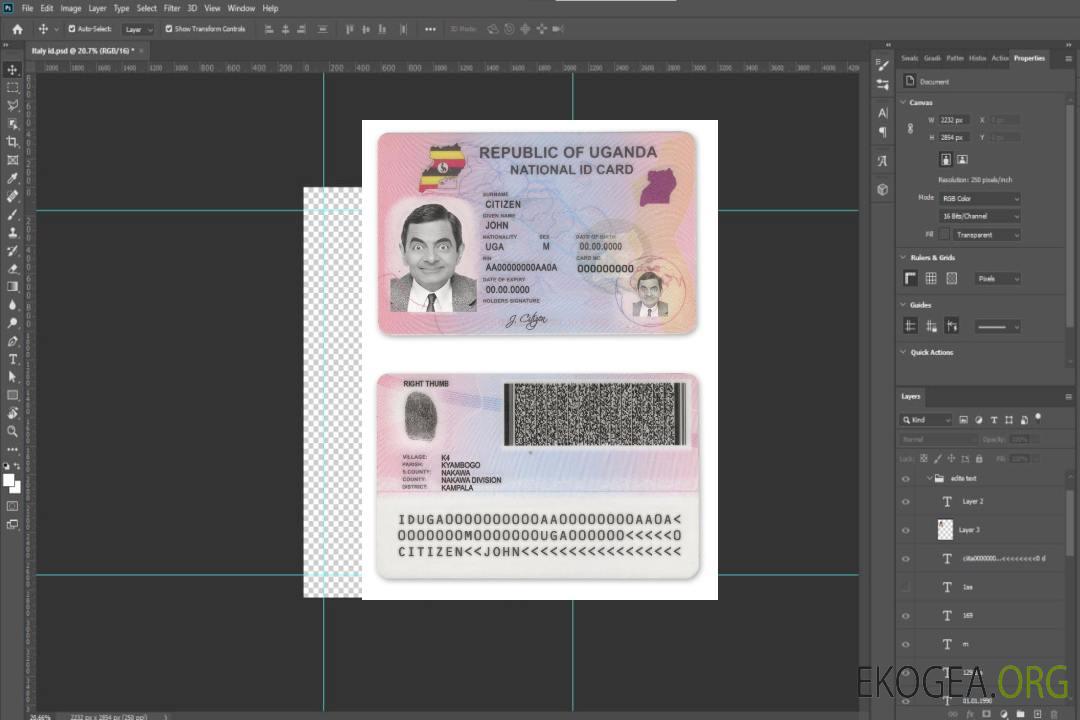
Task: Set canvas to landscape orientation
Action: coord(962,160)
